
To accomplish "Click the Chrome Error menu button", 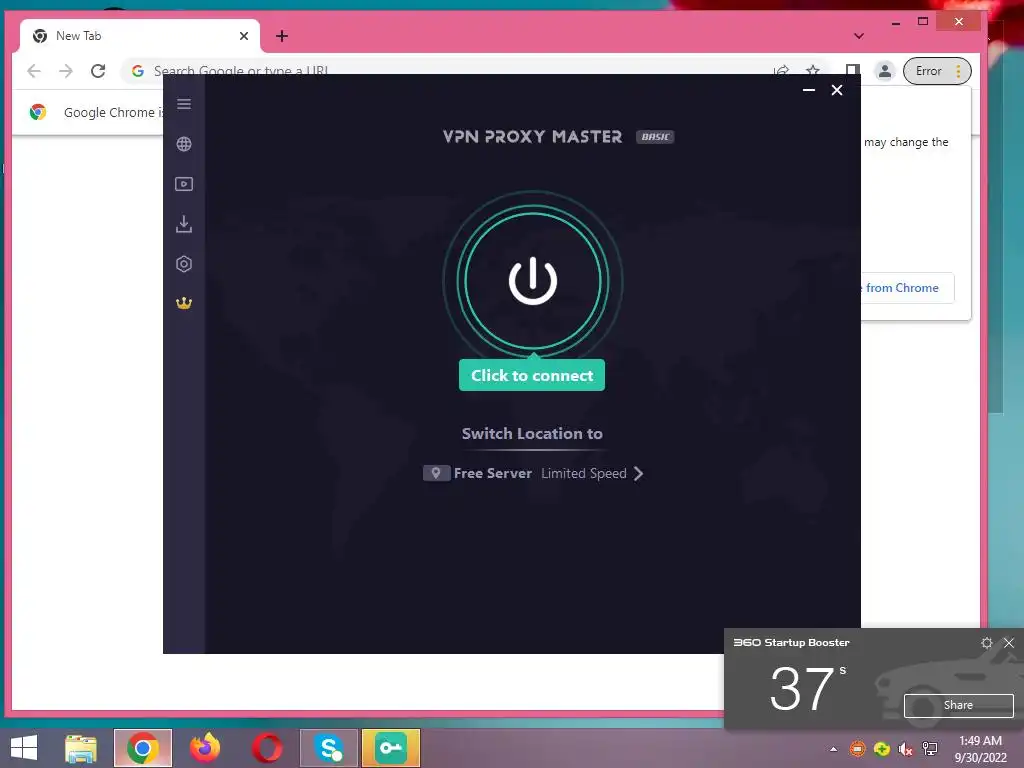I will (x=937, y=71).
